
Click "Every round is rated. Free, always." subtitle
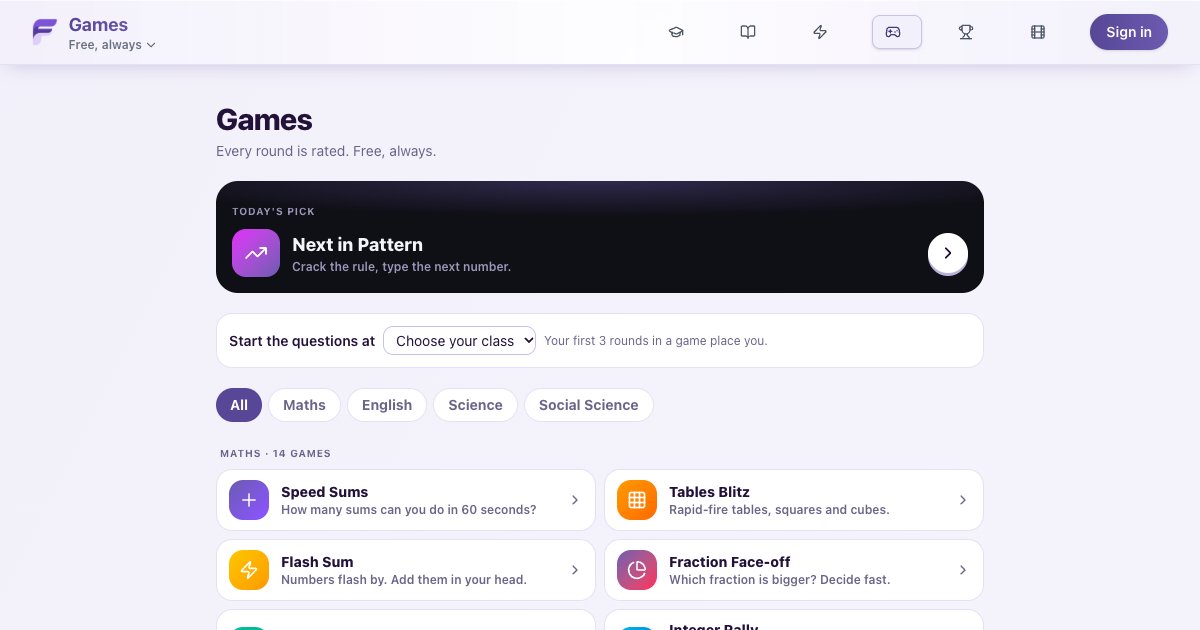pos(326,151)
